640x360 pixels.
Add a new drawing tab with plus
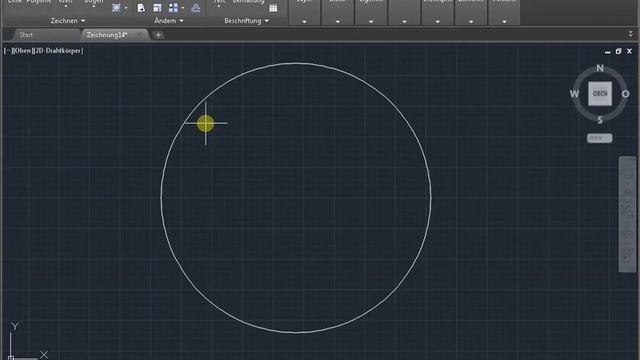(158, 35)
